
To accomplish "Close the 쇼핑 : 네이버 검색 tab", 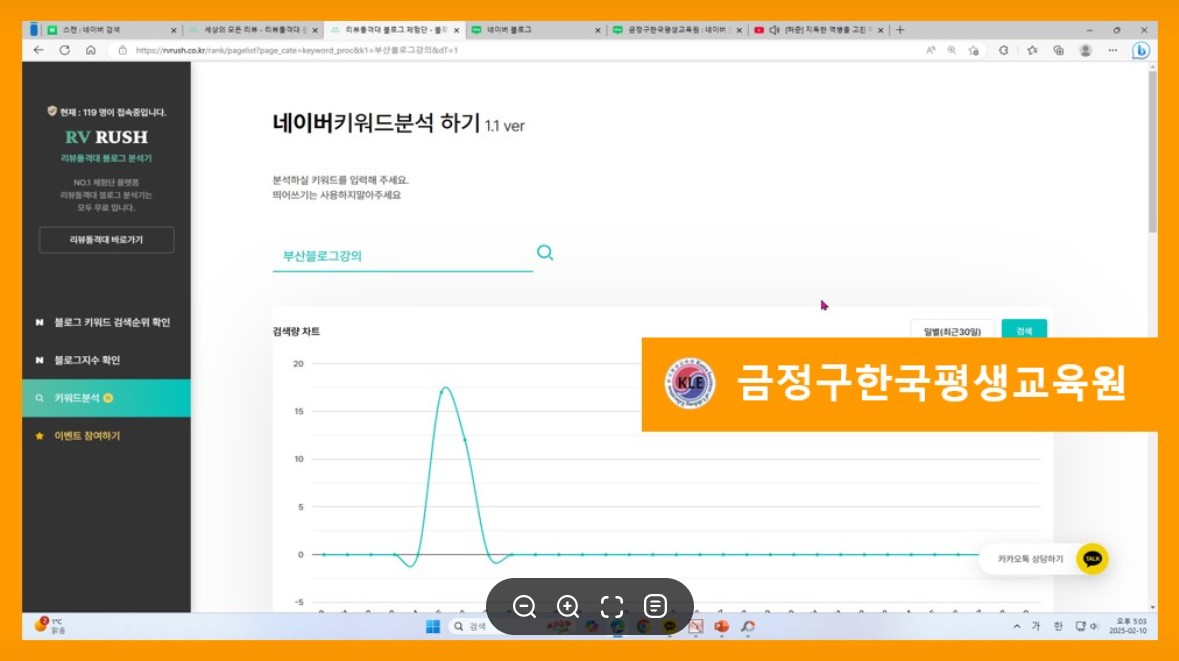I will point(174,30).
